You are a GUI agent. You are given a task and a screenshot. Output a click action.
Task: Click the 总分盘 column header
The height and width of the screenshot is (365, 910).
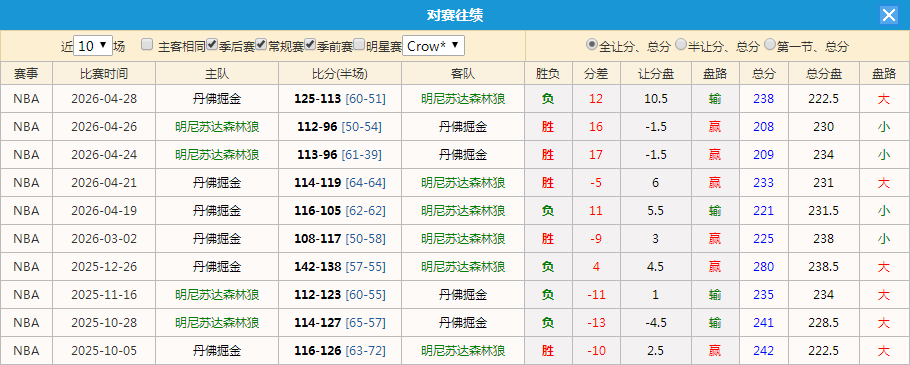tap(824, 74)
